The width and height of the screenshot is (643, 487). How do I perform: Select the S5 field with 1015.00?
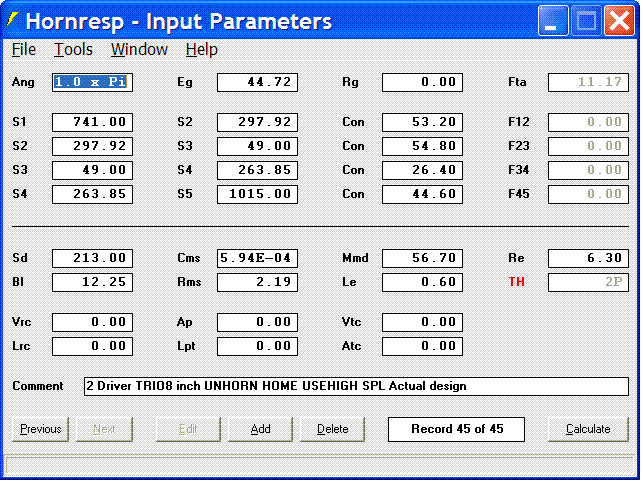point(258,194)
